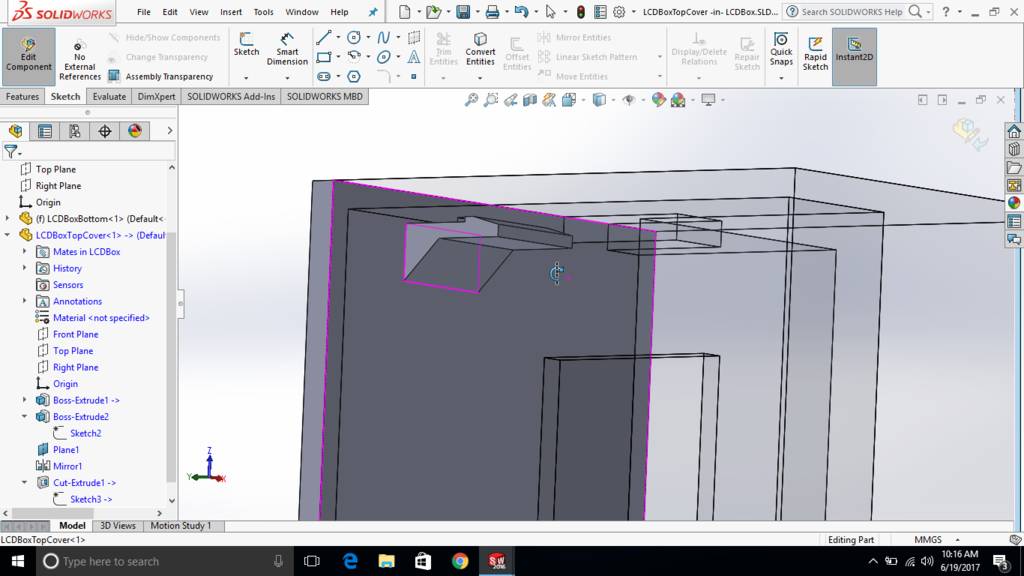Click Zoom to Fit icon
This screenshot has height=576, width=1024.
tap(471, 100)
